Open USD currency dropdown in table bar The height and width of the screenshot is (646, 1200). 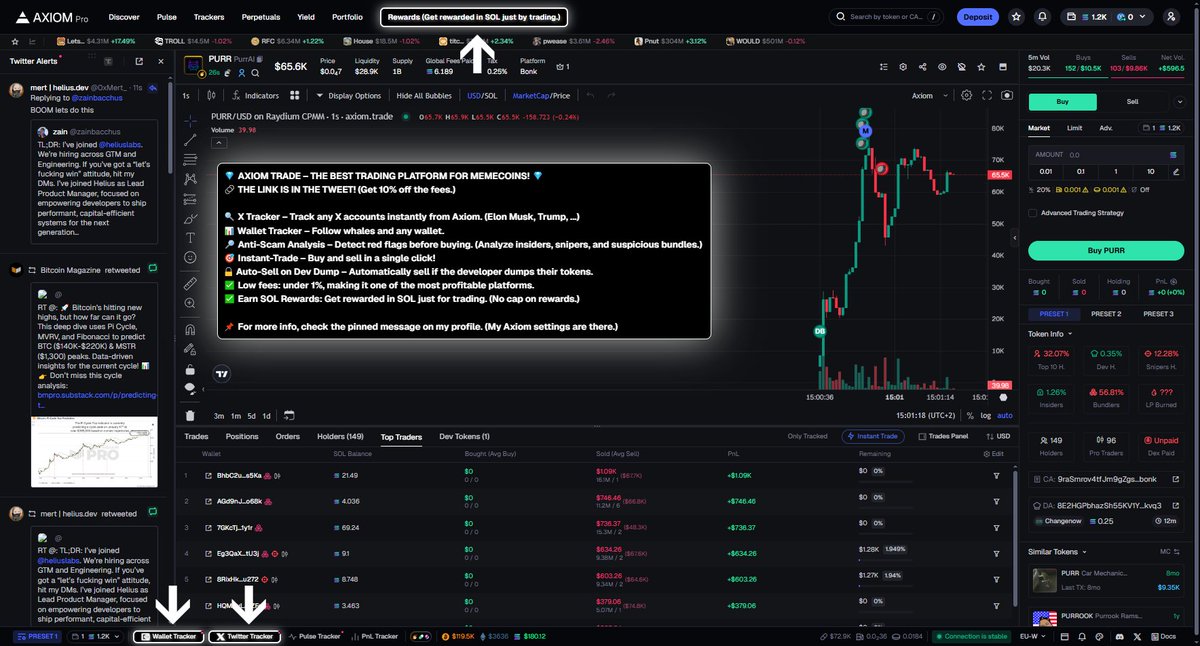(998, 436)
